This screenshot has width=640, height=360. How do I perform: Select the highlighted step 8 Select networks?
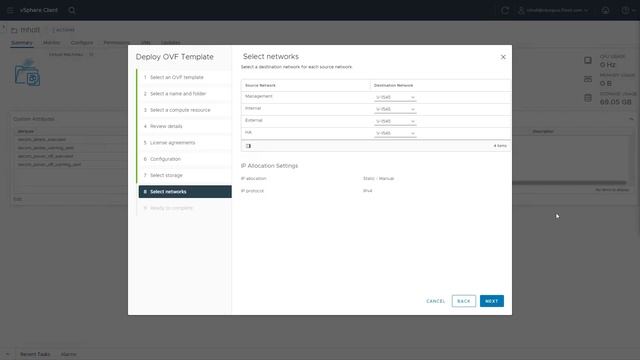coord(185,191)
